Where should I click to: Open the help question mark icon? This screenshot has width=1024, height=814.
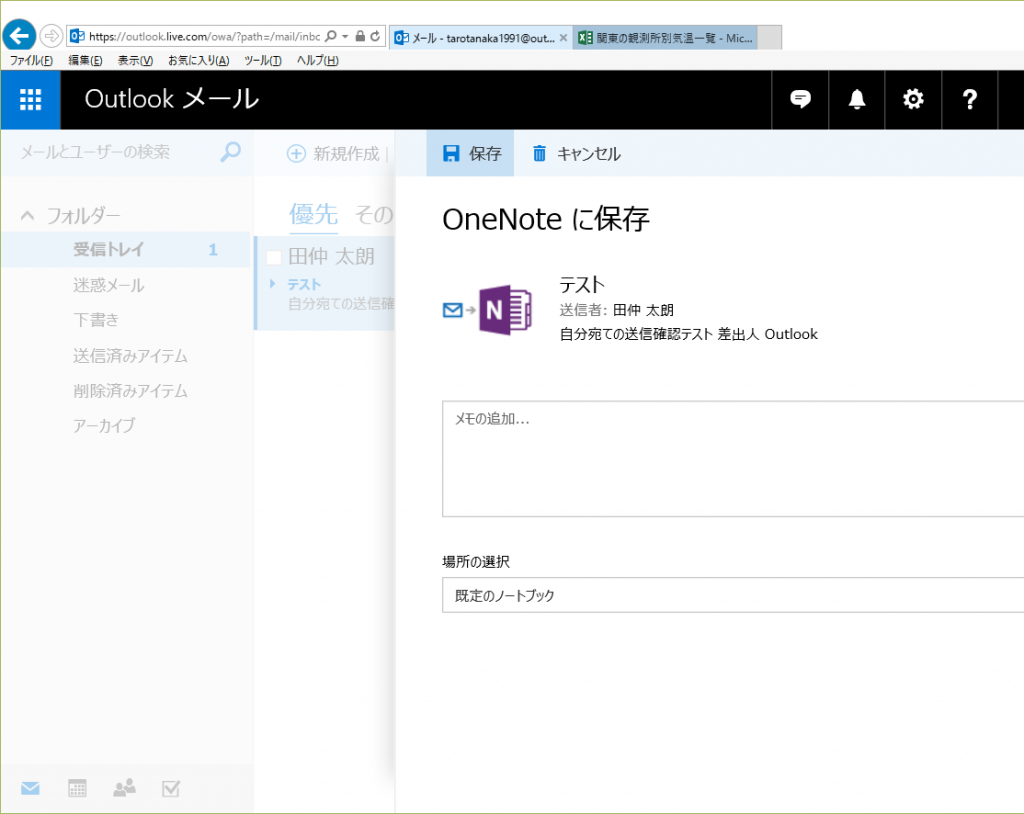coord(970,99)
